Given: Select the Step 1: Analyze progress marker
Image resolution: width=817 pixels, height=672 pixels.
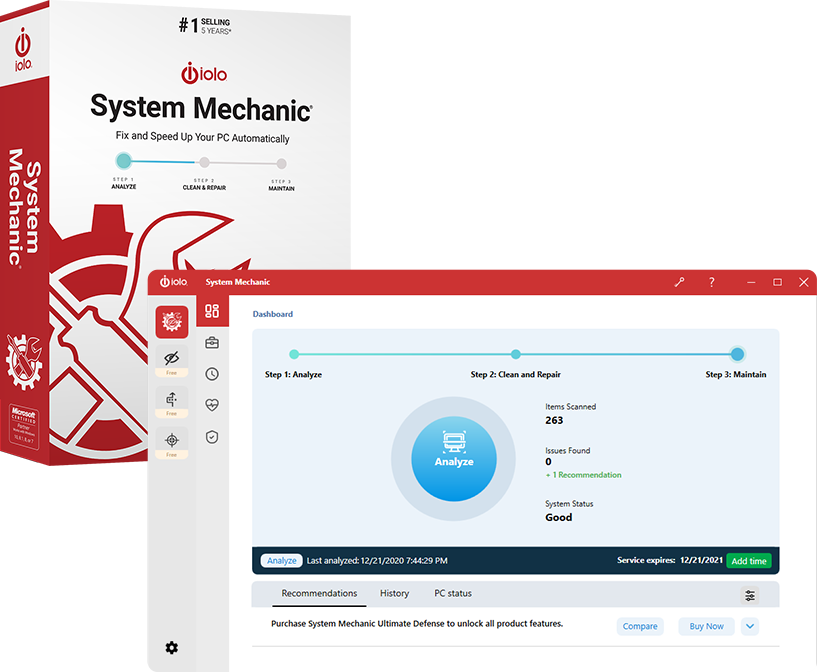Looking at the screenshot, I should click(x=294, y=354).
